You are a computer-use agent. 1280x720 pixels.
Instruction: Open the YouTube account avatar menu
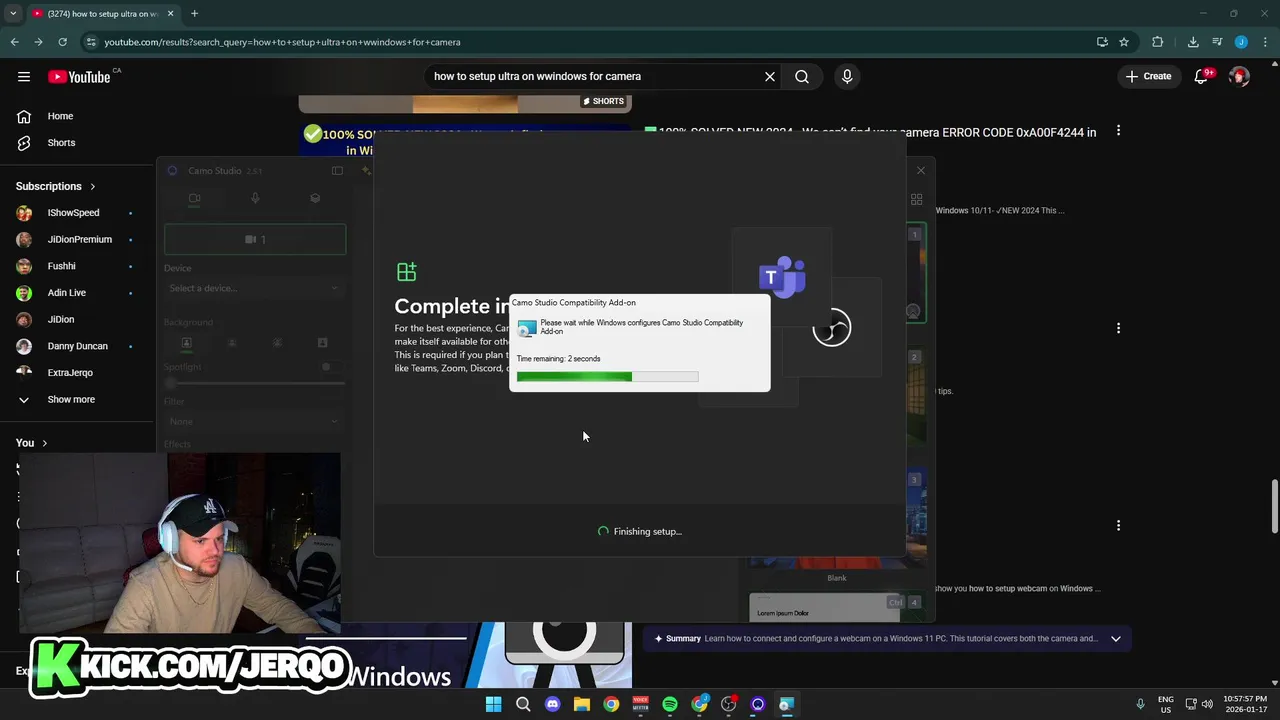tap(1240, 76)
